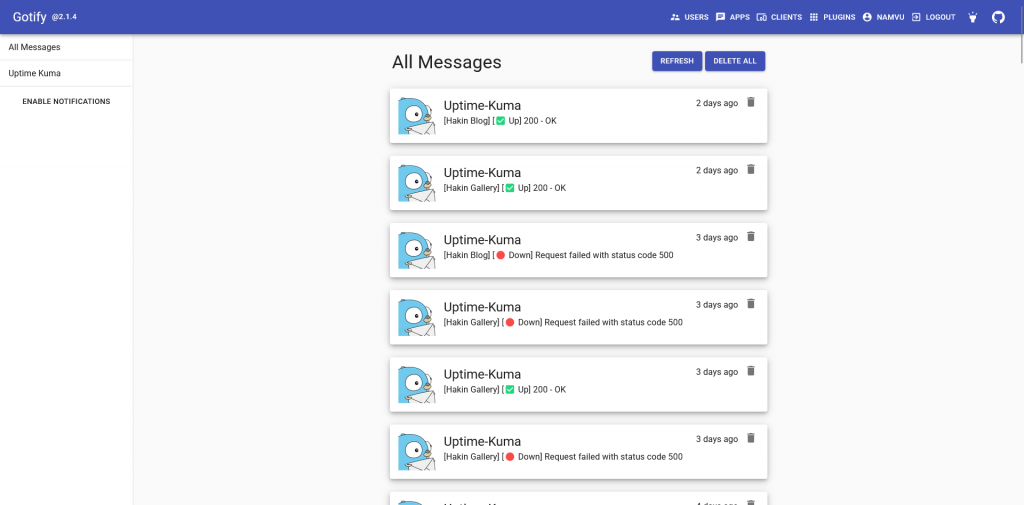Select All Messages in sidebar
Viewport: 1024px width, 505px height.
(x=66, y=47)
